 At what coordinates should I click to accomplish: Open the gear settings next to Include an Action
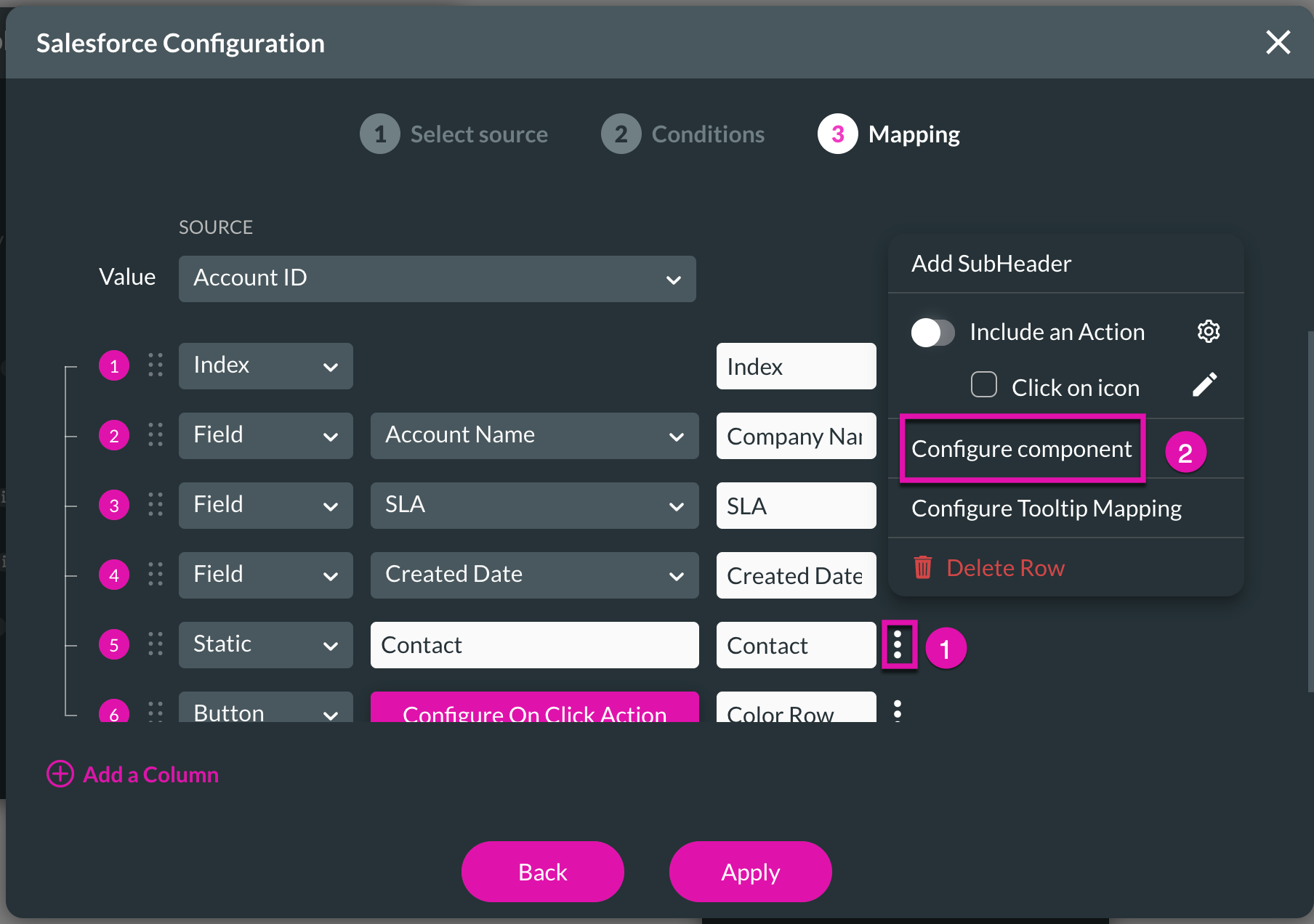[x=1208, y=331]
